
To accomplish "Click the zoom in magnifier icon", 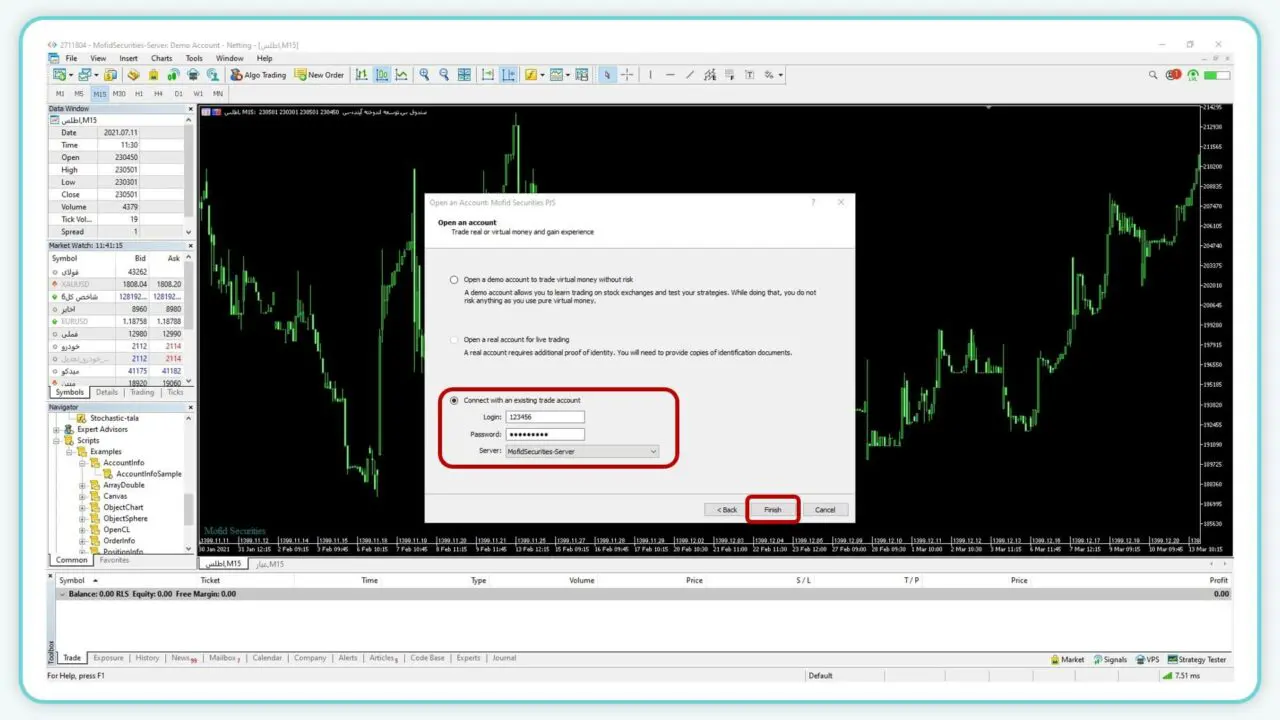I will click(425, 75).
